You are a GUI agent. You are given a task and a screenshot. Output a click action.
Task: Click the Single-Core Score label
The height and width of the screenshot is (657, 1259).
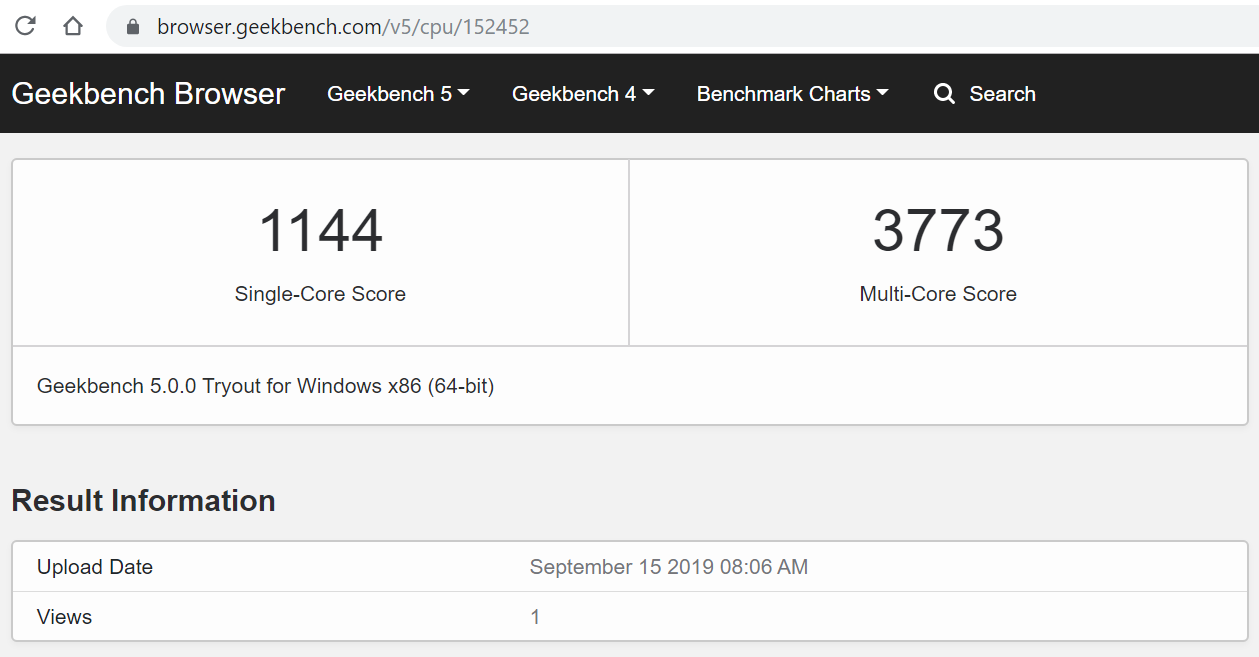tap(320, 294)
